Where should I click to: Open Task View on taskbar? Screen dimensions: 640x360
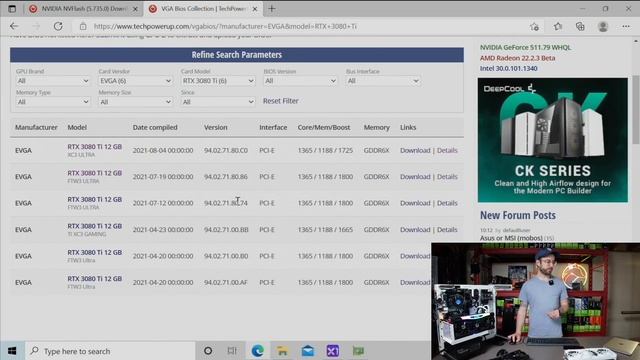click(232, 351)
